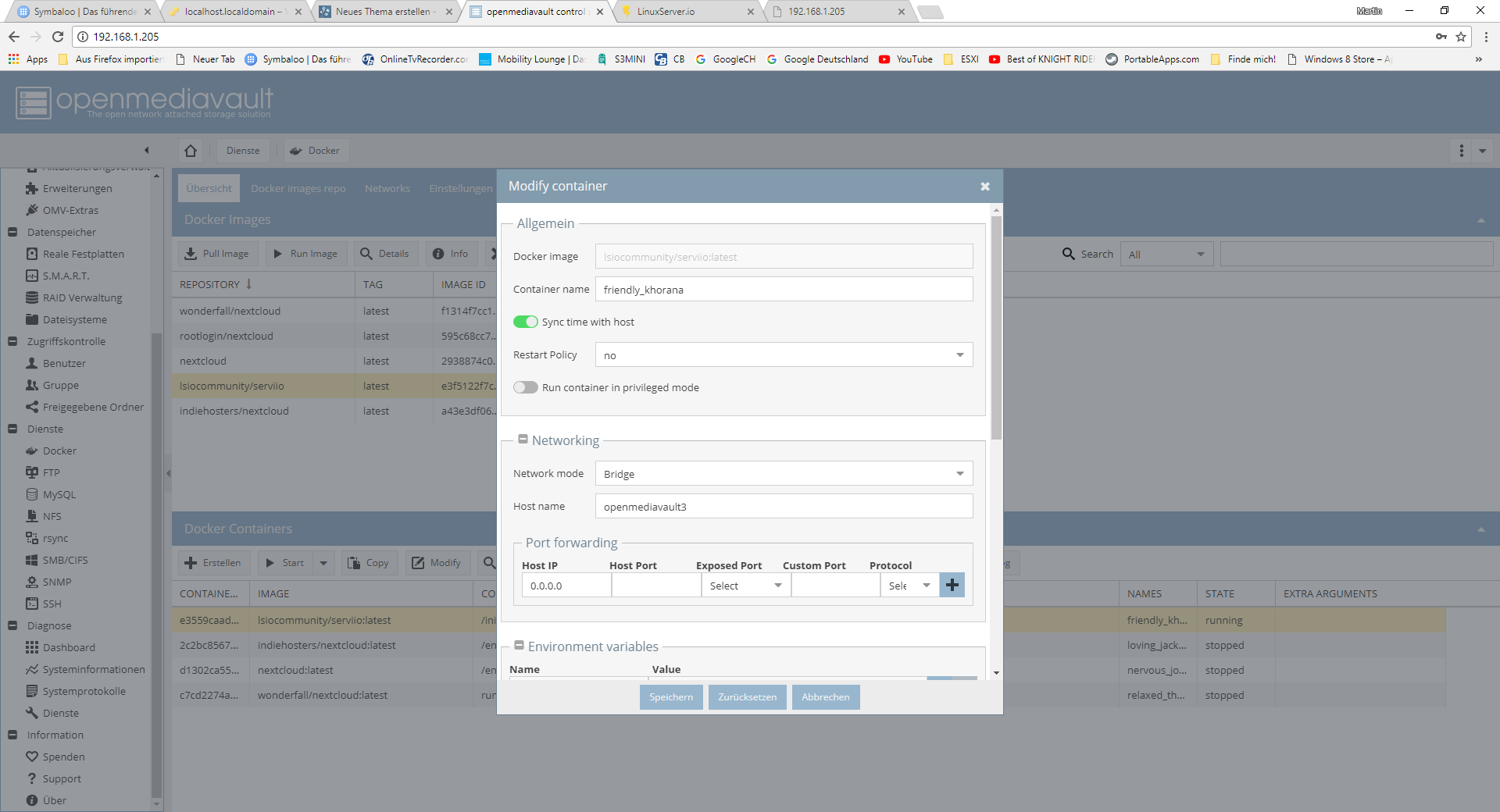
Task: Open the Start button dropdown arrow
Action: point(323,563)
